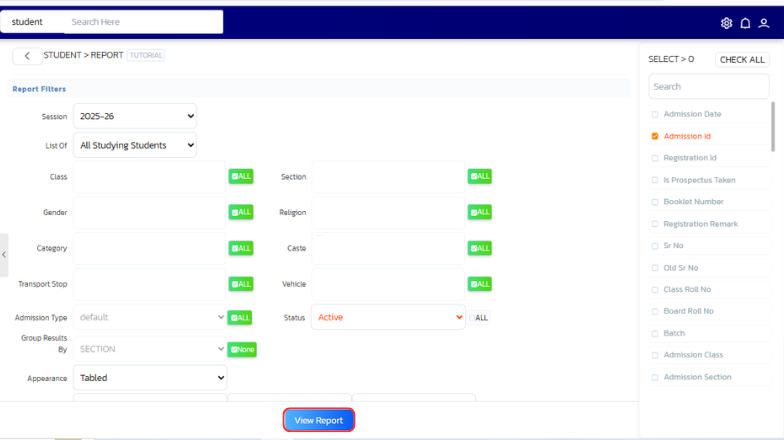Expand the collapsed left sidebar handle
The image size is (784, 440).
click(x=4, y=254)
